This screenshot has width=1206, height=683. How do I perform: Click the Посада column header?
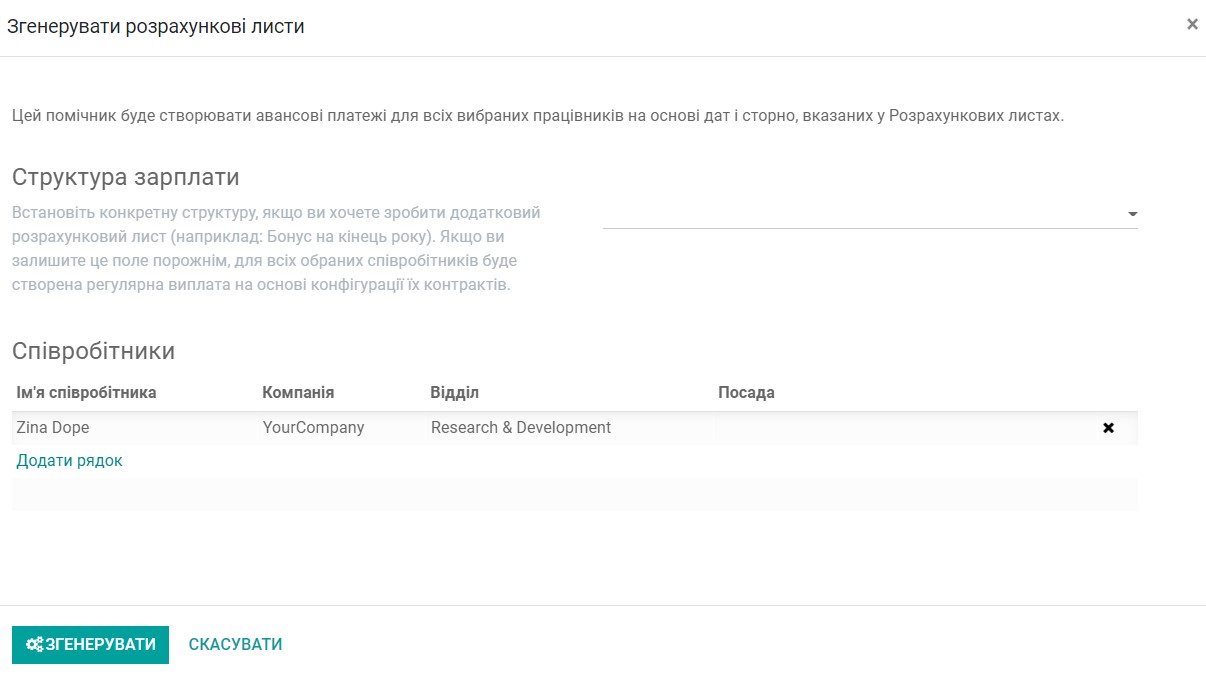click(745, 392)
